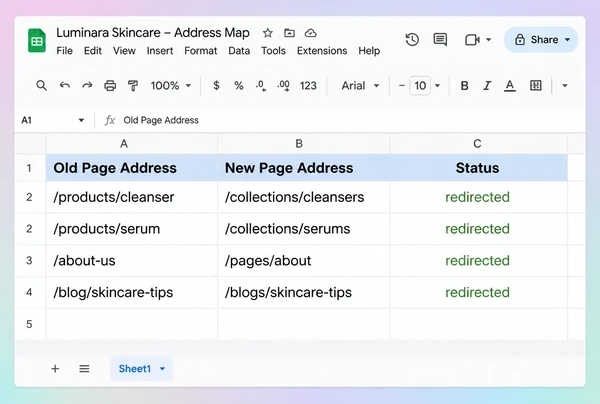Open the File menu

tap(64, 51)
